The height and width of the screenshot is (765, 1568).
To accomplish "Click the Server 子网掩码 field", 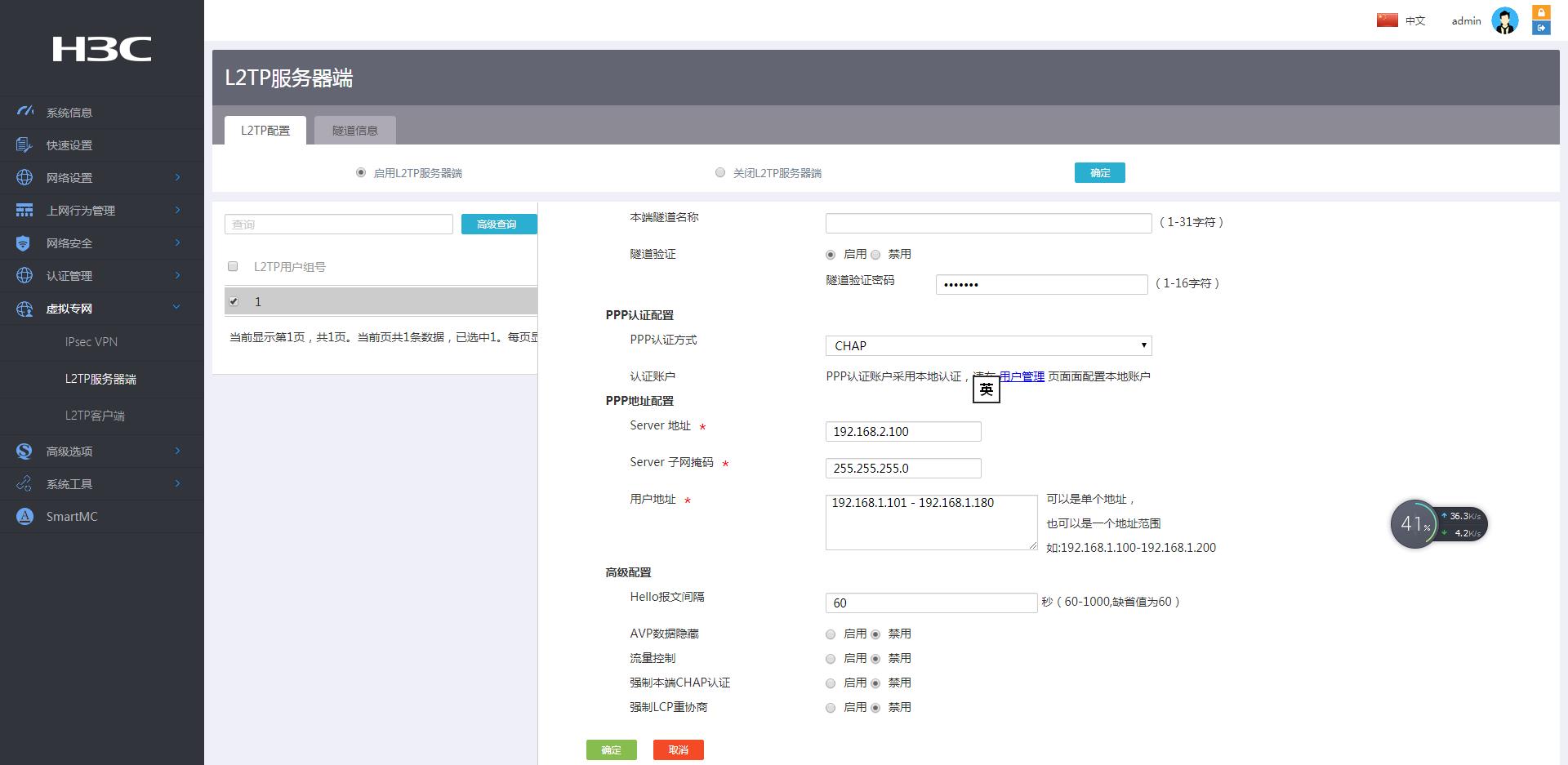I will (903, 468).
